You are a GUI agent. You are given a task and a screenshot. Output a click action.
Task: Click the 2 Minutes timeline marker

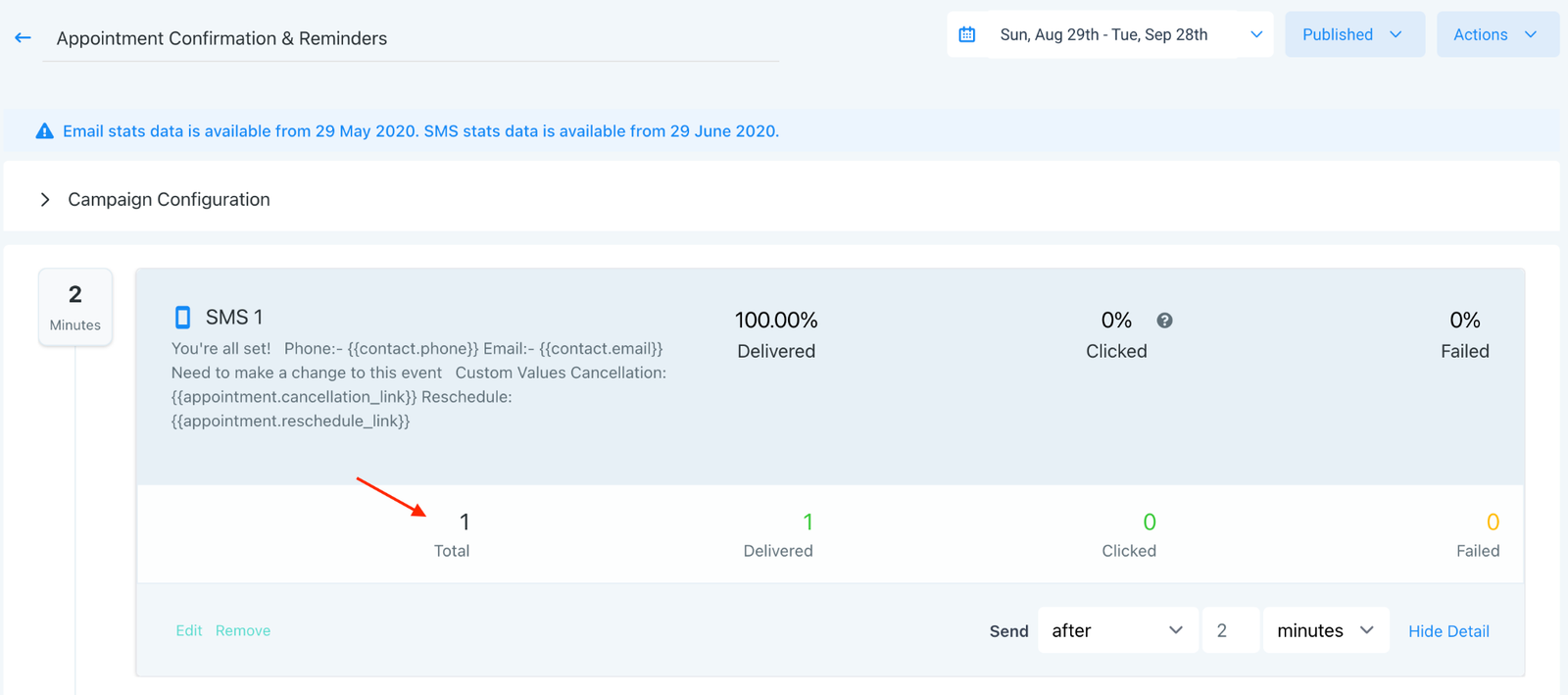[75, 307]
